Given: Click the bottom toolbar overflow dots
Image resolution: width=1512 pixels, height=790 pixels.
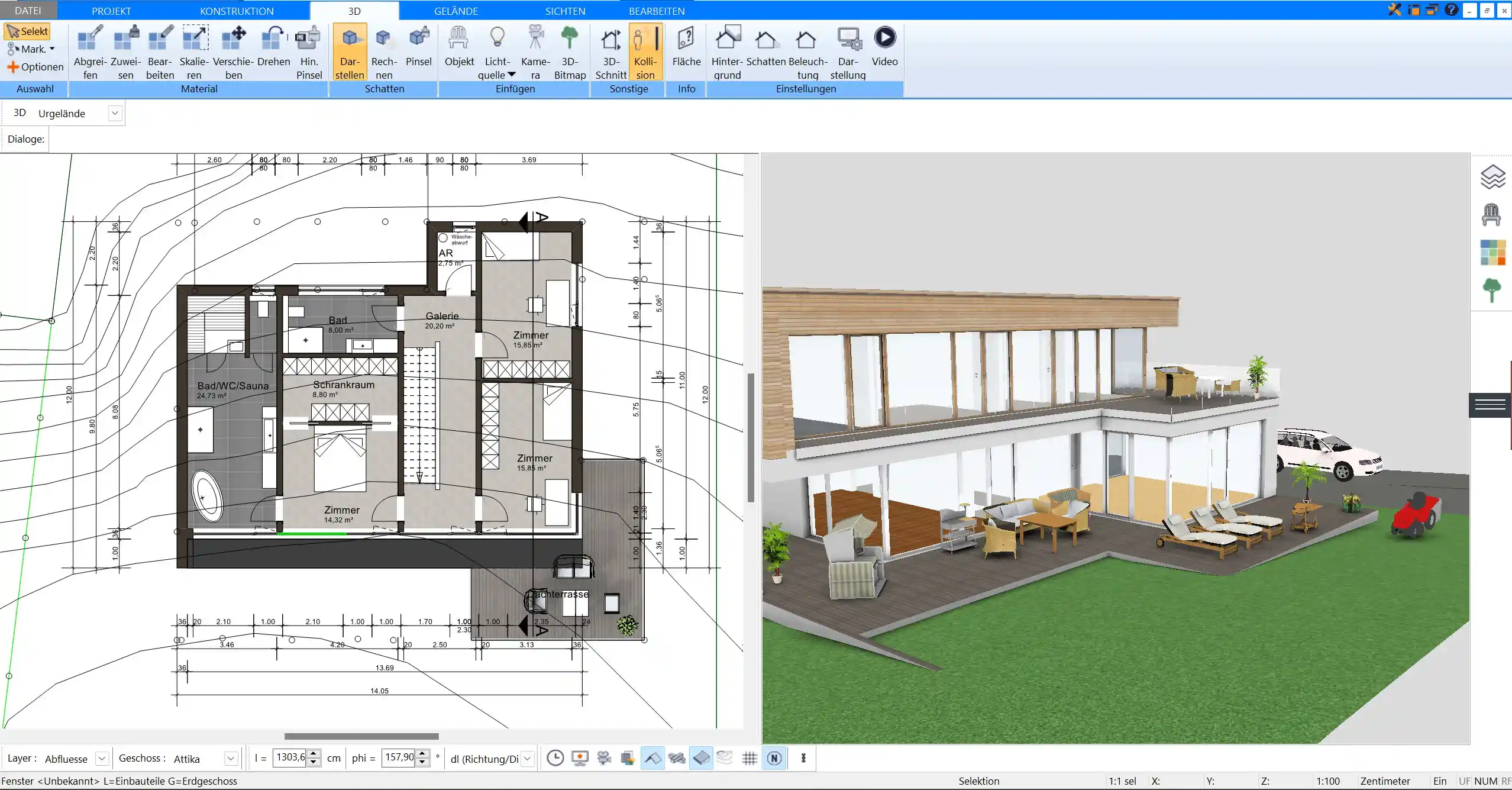Looking at the screenshot, I should click(x=803, y=758).
